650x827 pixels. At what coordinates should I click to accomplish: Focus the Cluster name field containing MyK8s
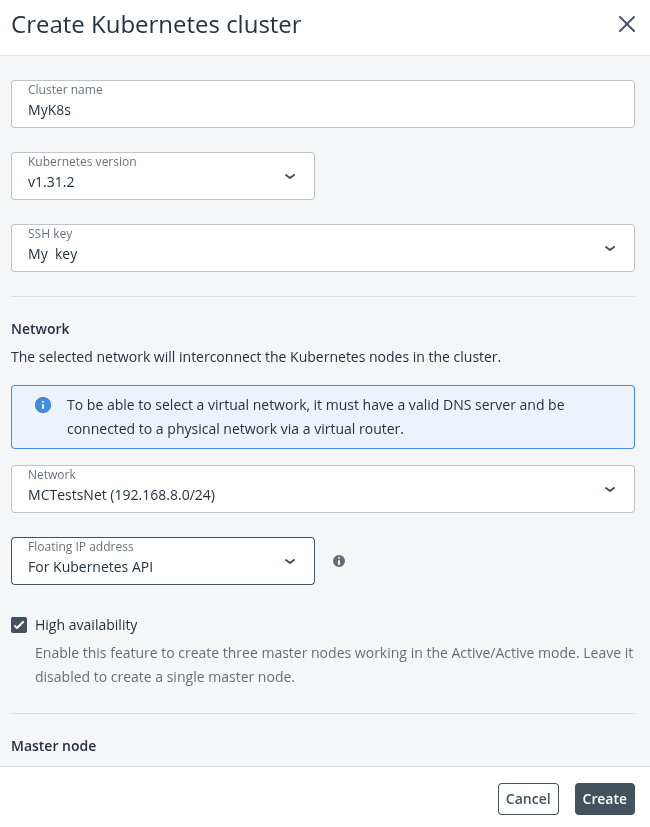pyautogui.click(x=323, y=104)
